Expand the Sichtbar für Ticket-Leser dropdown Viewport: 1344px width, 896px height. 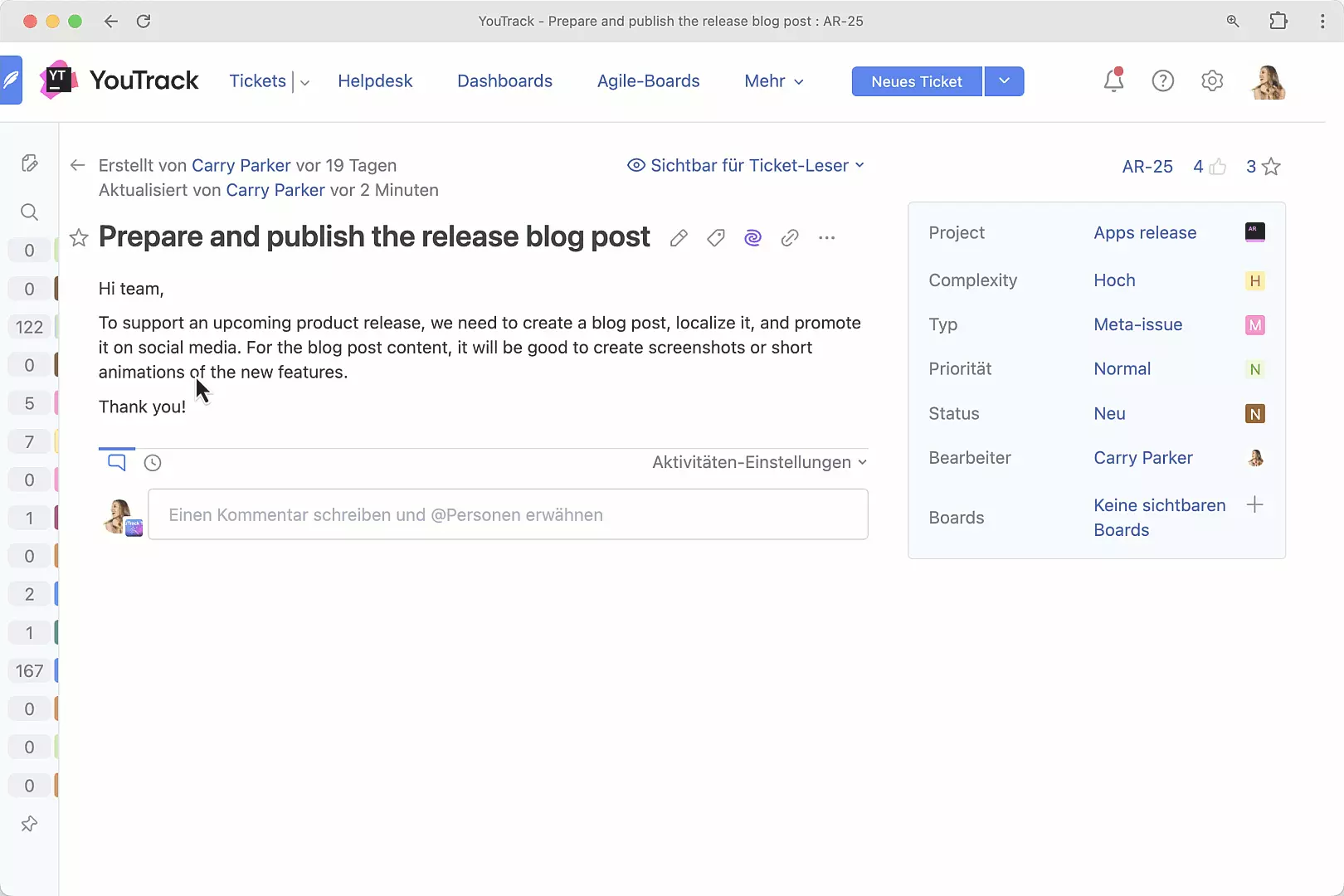746,165
